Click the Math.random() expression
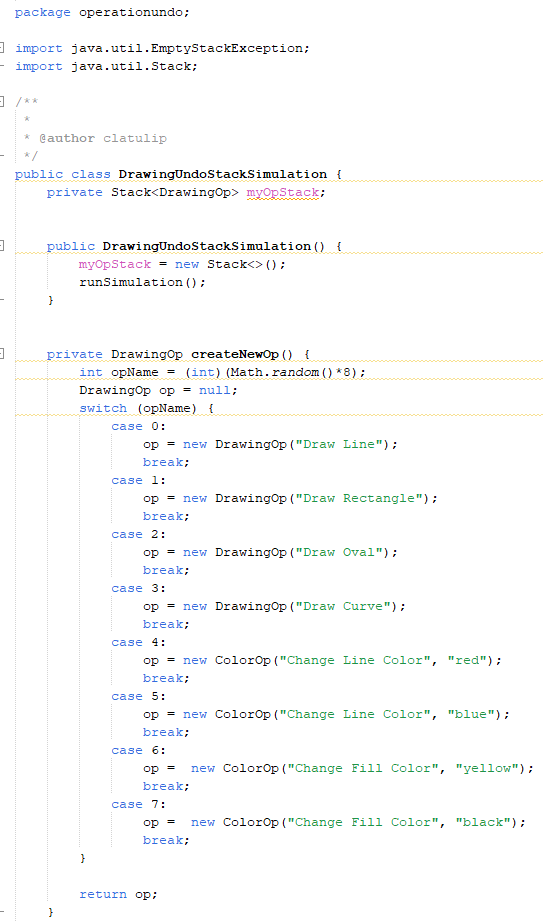Viewport: 543px width, 921px height. [282, 372]
